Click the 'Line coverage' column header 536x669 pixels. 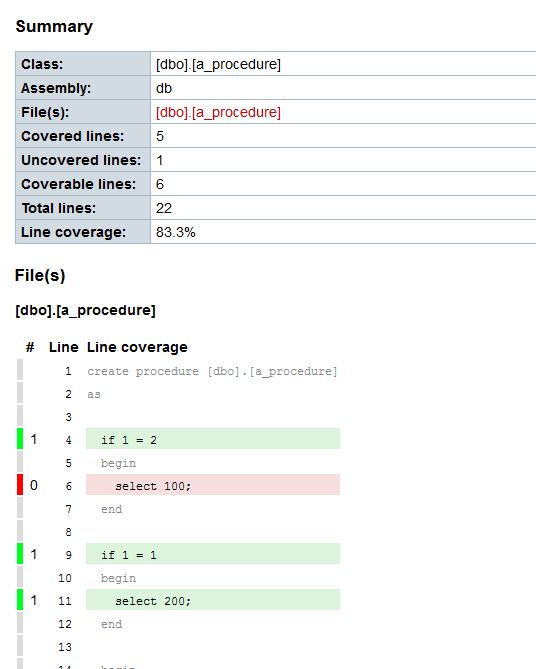point(137,347)
